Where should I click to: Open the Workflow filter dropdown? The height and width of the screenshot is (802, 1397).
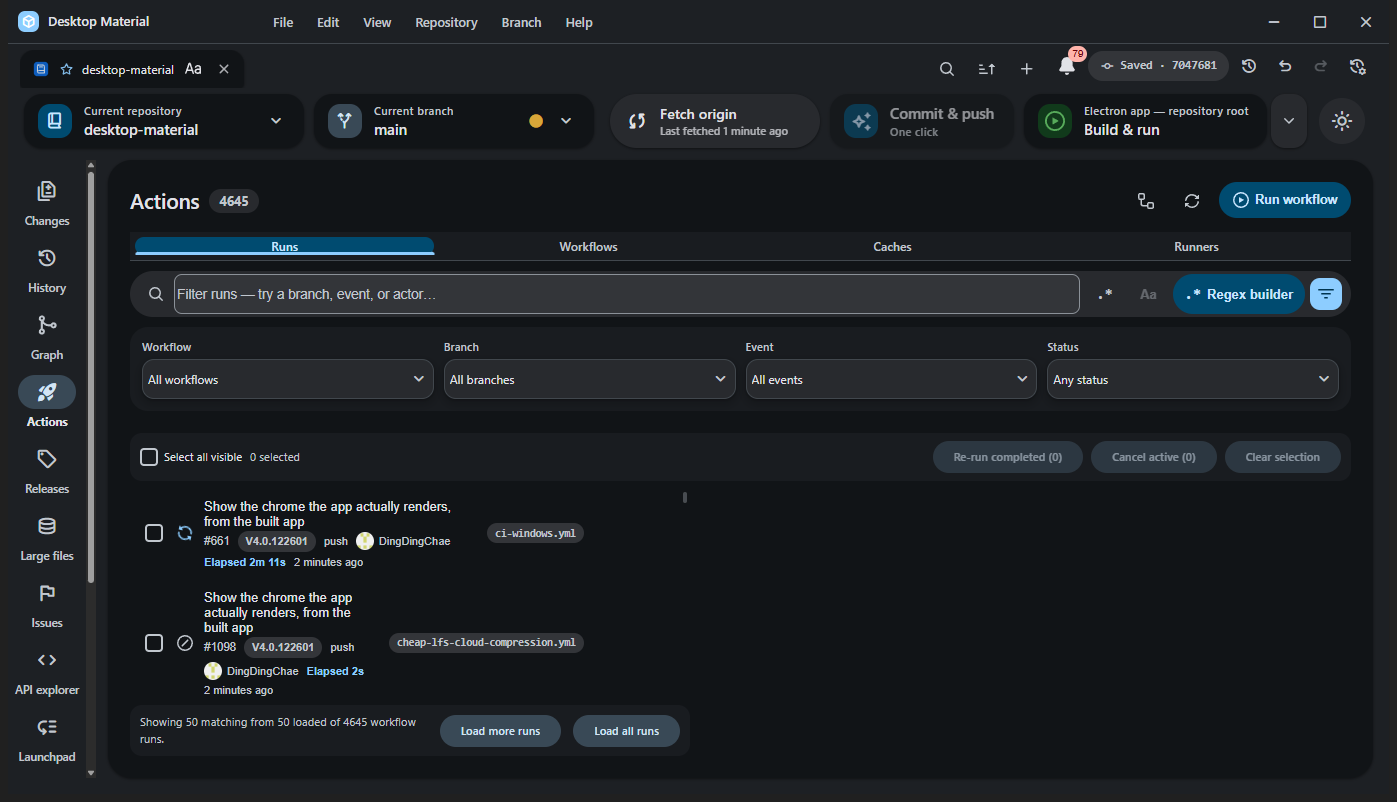pos(288,380)
